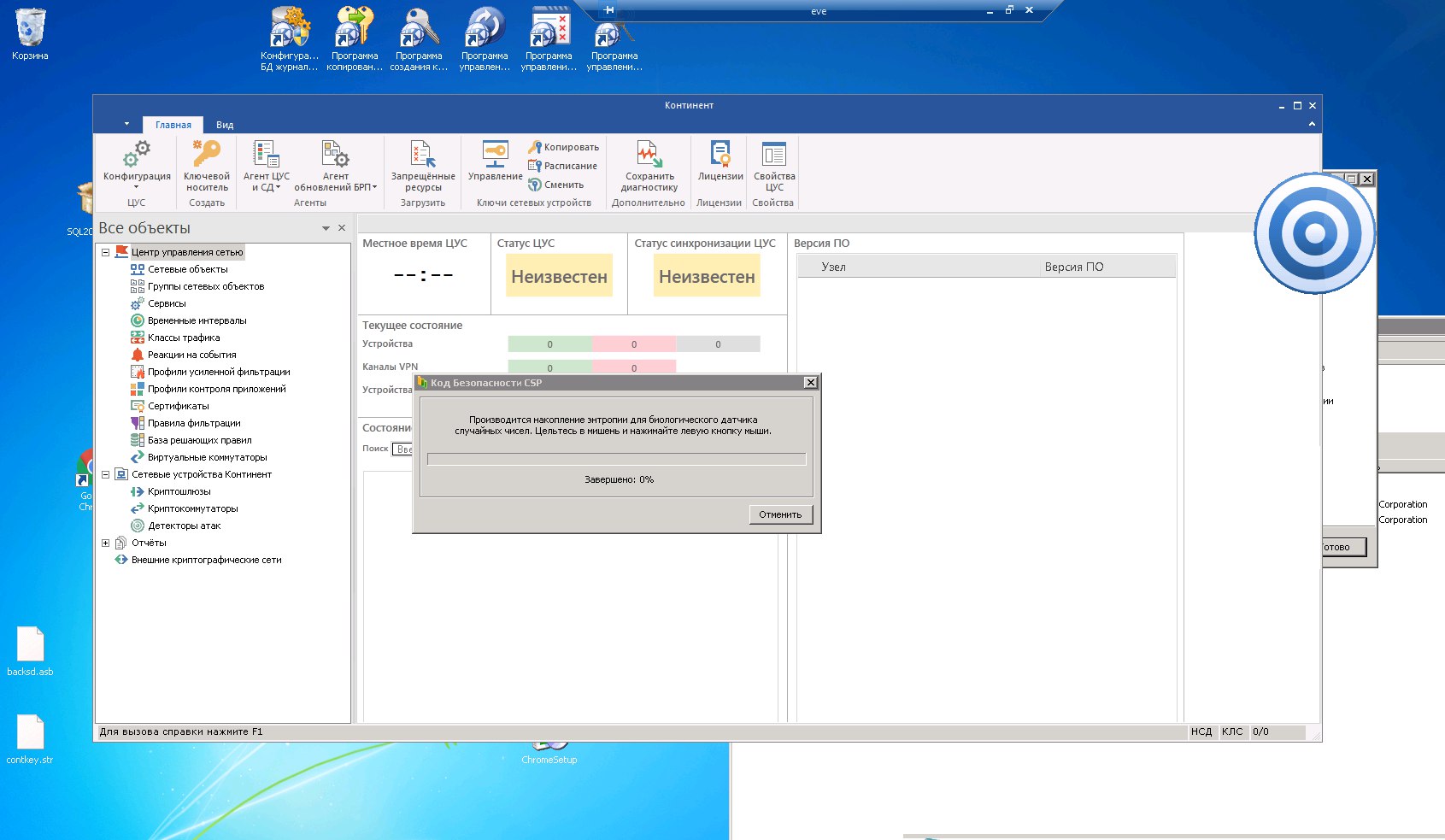Select Виртуальные коммутаторы in tree
This screenshot has height=840, width=1445.
pyautogui.click(x=207, y=457)
